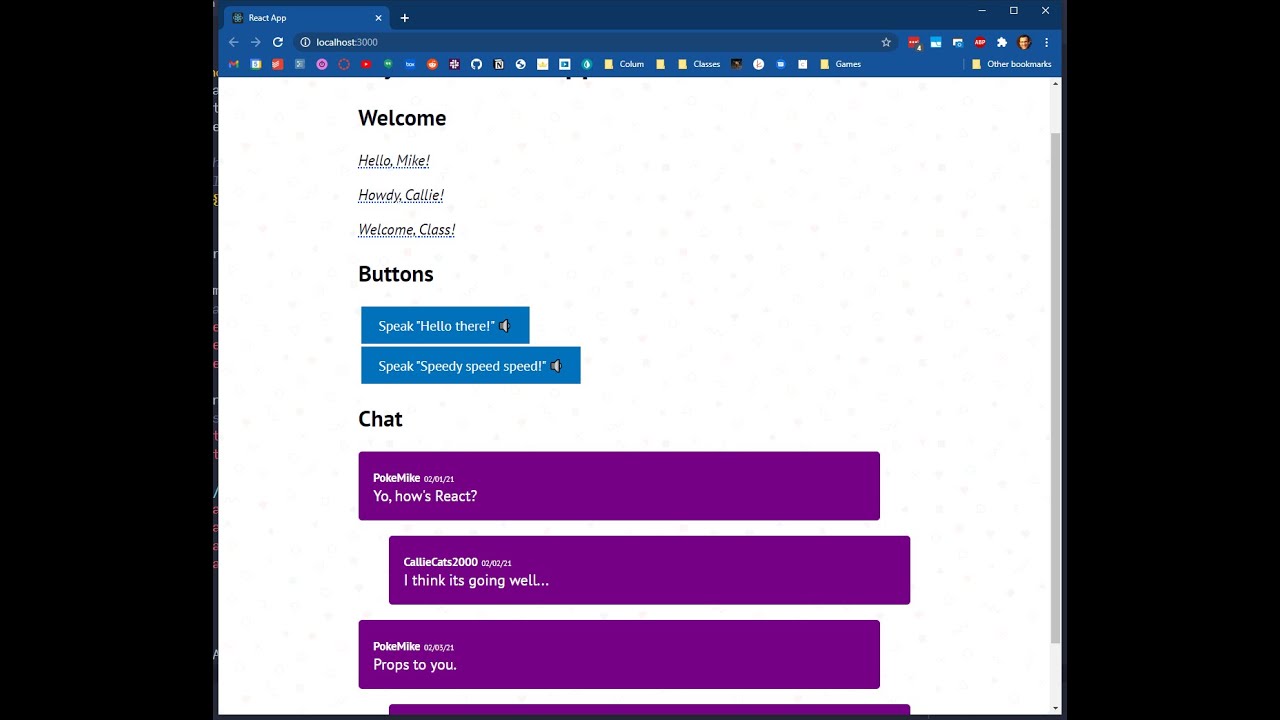Click the Chat heading
Image resolution: width=1280 pixels, height=720 pixels.
(x=380, y=419)
